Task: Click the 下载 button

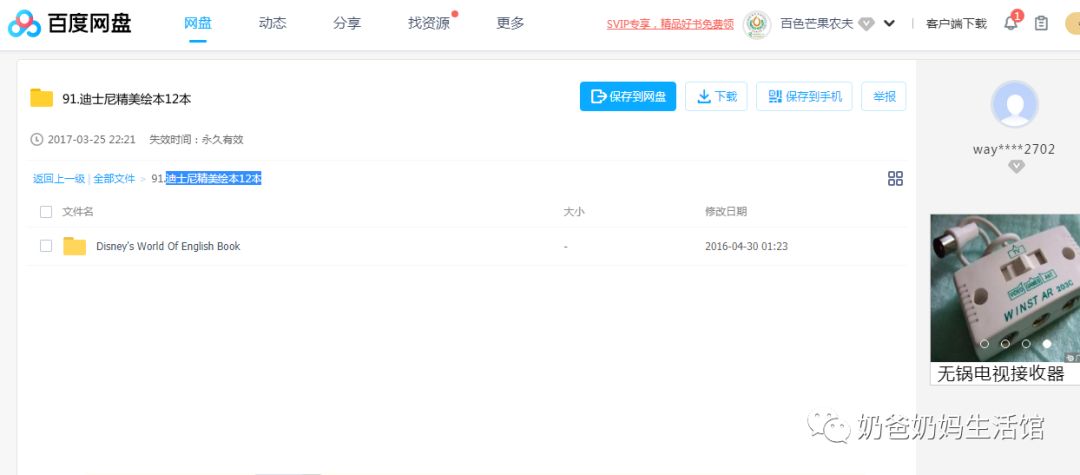Action: tap(716, 96)
